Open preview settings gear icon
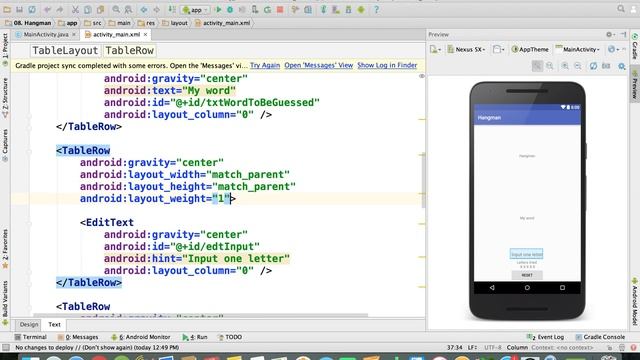This screenshot has height=360, width=640. point(622,66)
